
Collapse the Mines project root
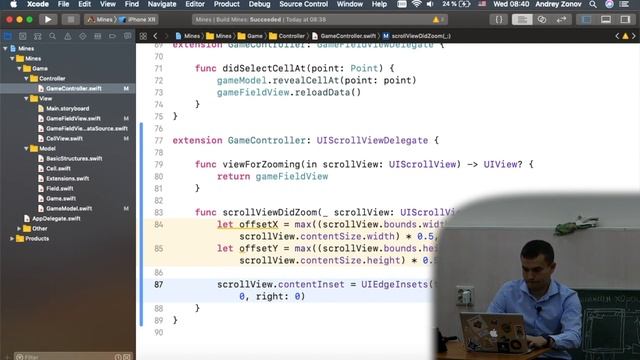5,49
